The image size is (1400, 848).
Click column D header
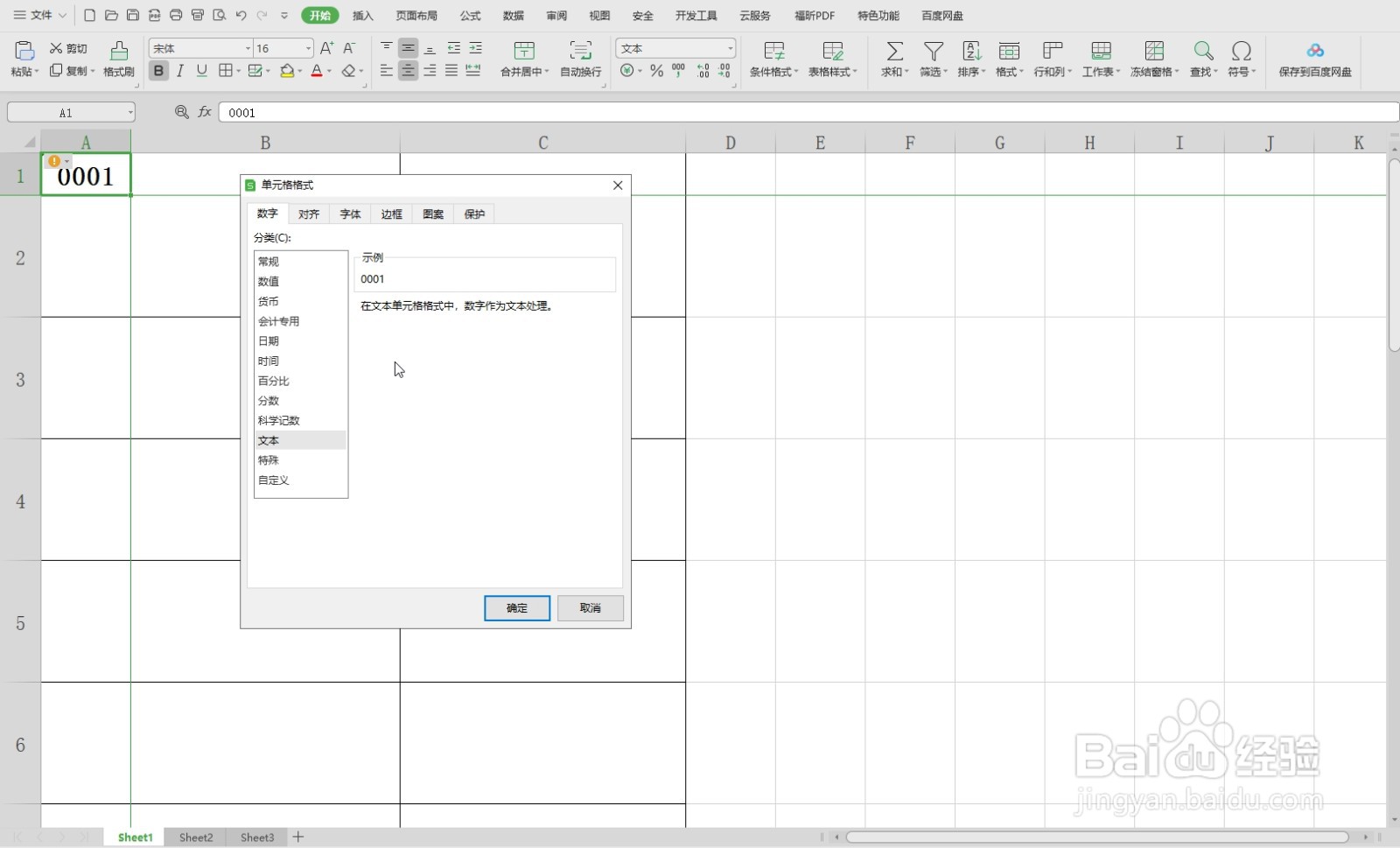731,143
